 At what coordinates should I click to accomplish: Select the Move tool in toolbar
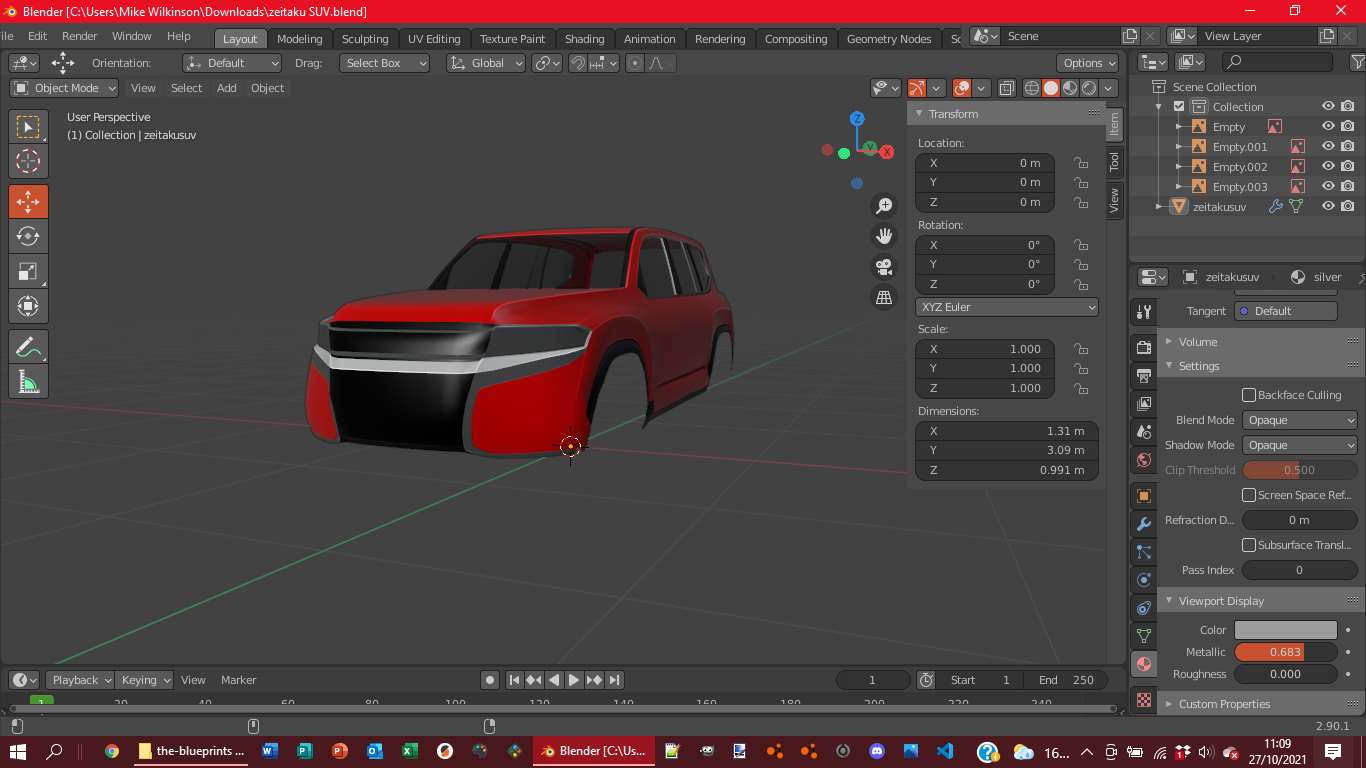coord(28,201)
